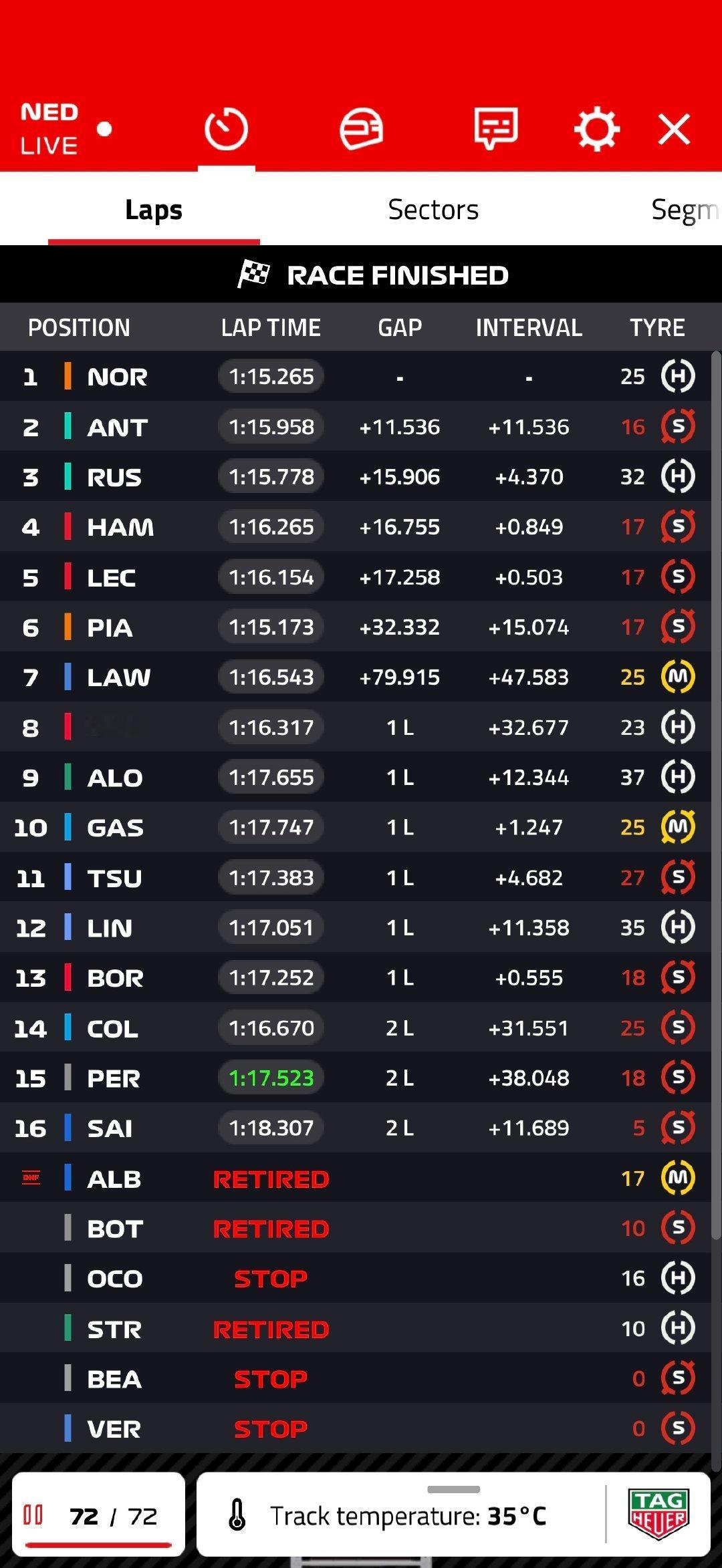Switch to the Sectors tab
The image size is (722, 1568).
pyautogui.click(x=433, y=210)
